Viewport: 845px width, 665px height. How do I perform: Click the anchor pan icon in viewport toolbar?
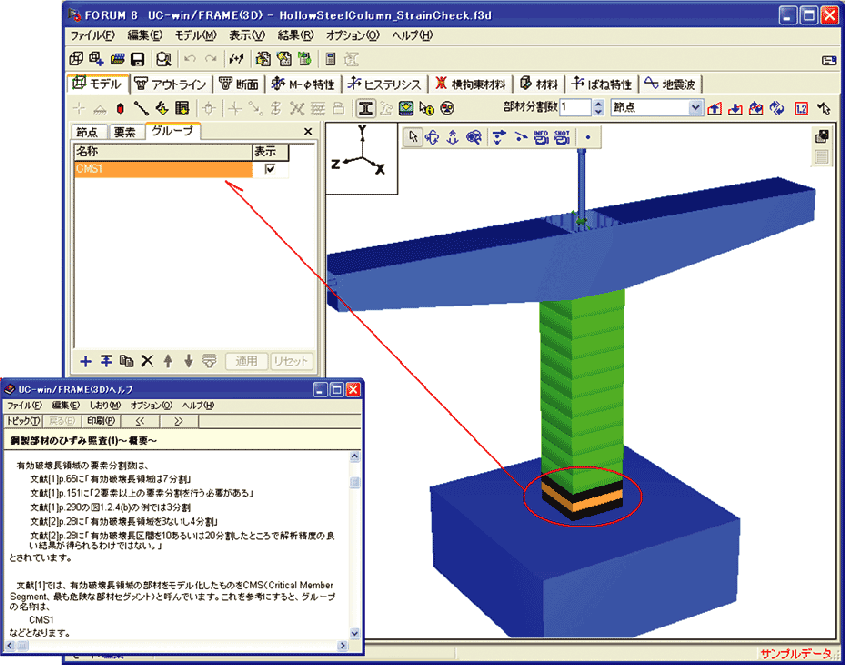(x=453, y=137)
